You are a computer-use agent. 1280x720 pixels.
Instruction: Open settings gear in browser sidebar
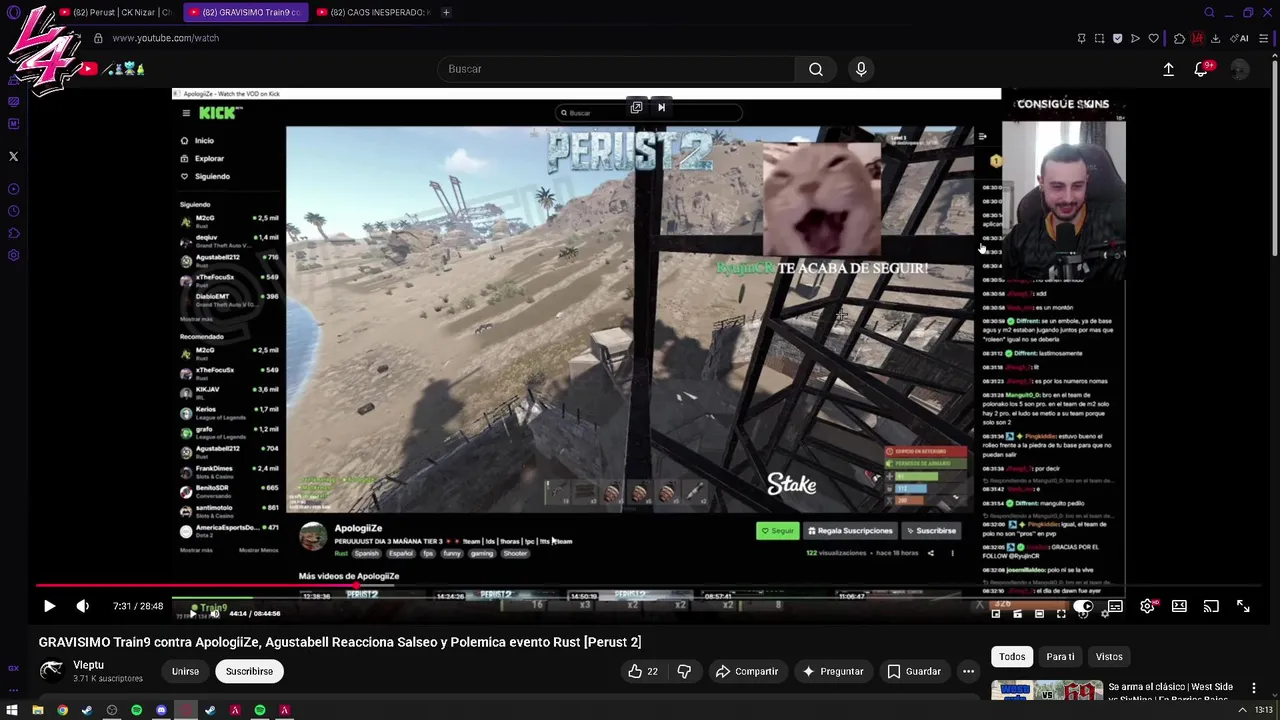tap(13, 255)
